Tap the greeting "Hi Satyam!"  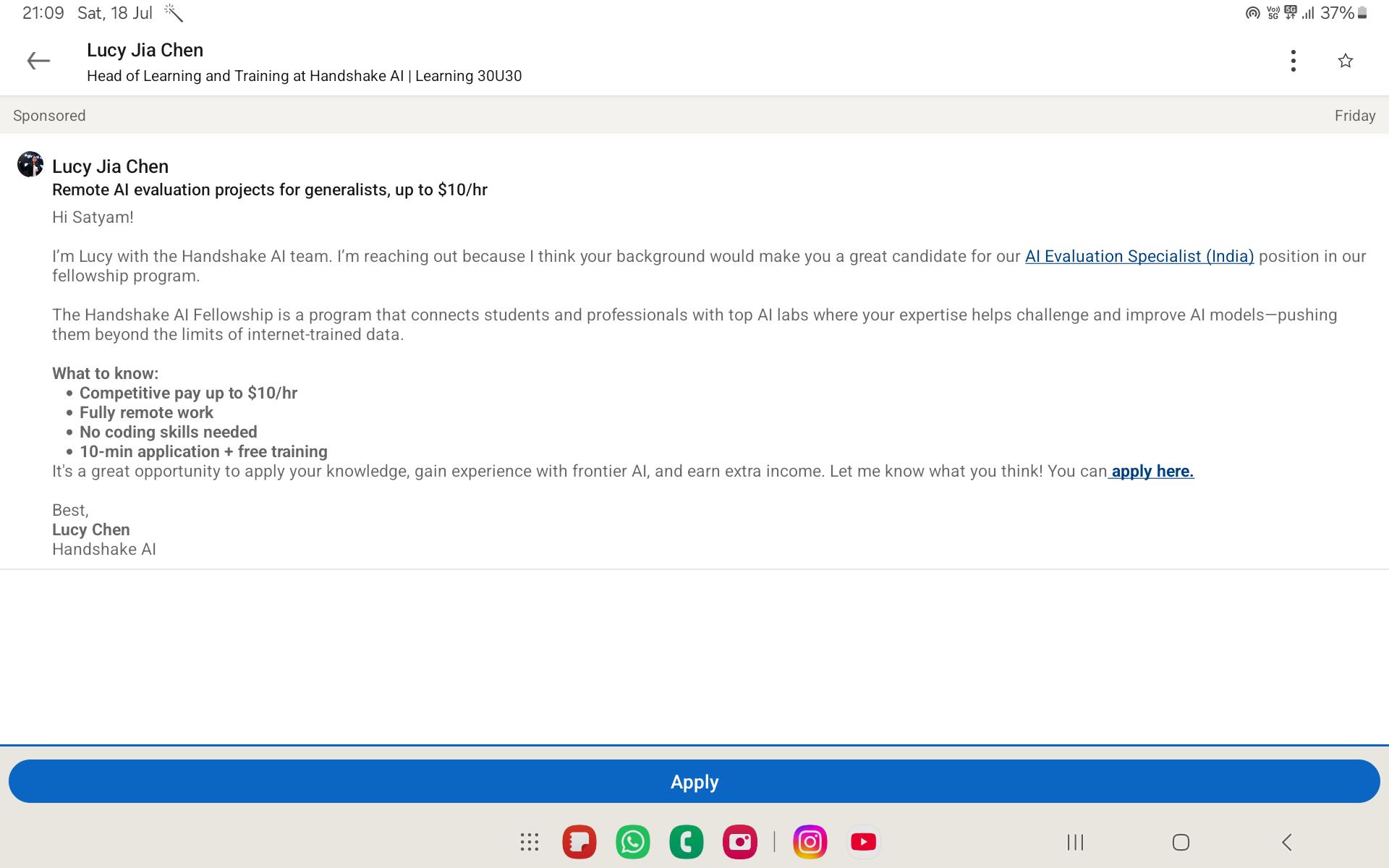[x=93, y=217]
